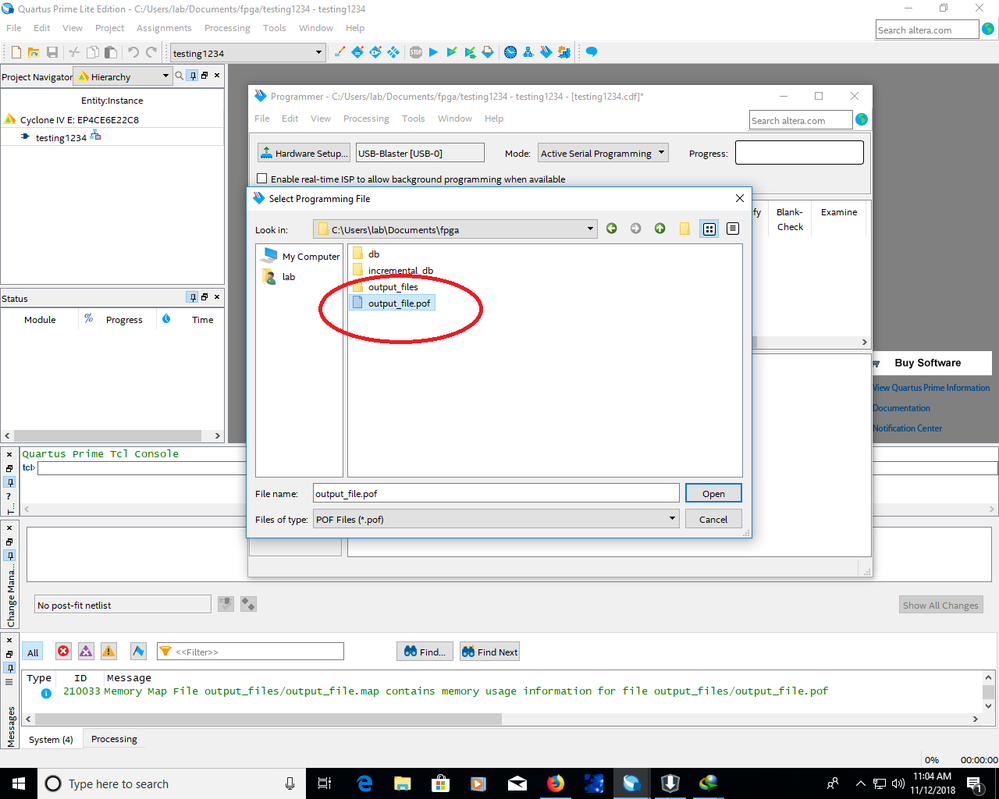
Task: Open the Programmer icon in main toolbar
Action: [x=546, y=52]
